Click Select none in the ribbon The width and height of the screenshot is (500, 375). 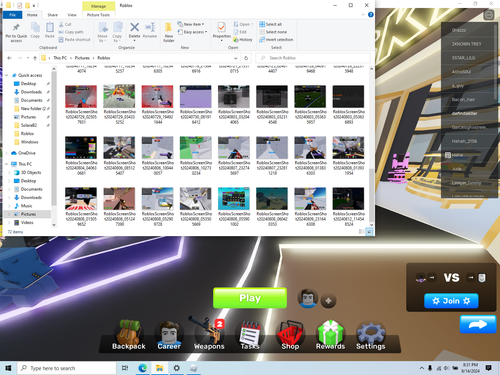pyautogui.click(x=273, y=32)
